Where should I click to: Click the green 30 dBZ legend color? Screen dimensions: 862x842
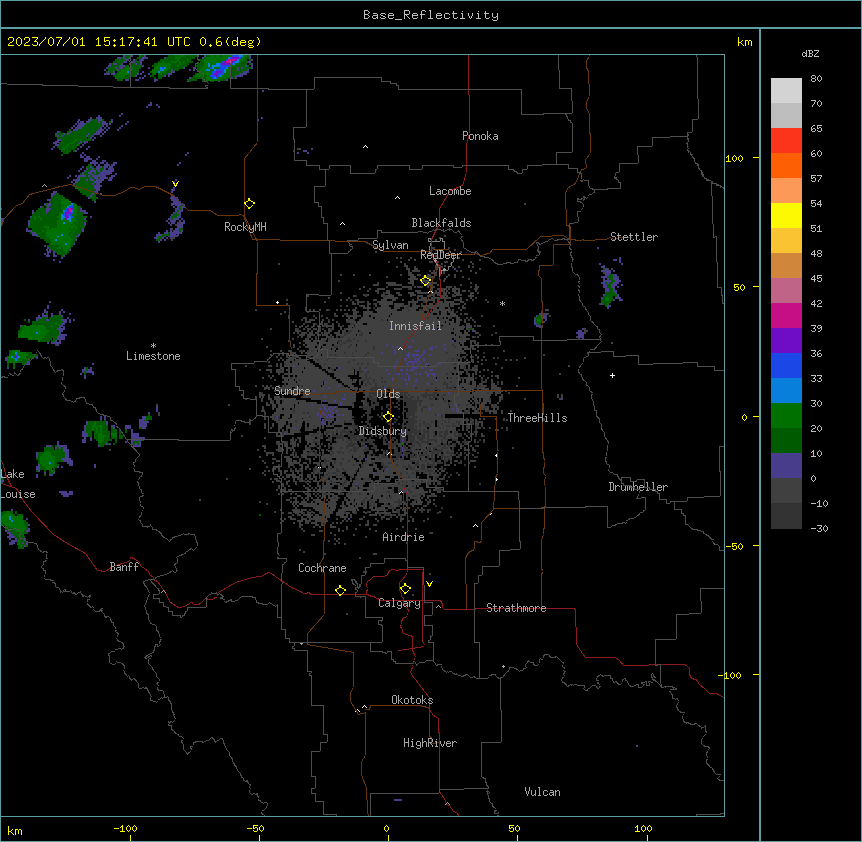[786, 416]
